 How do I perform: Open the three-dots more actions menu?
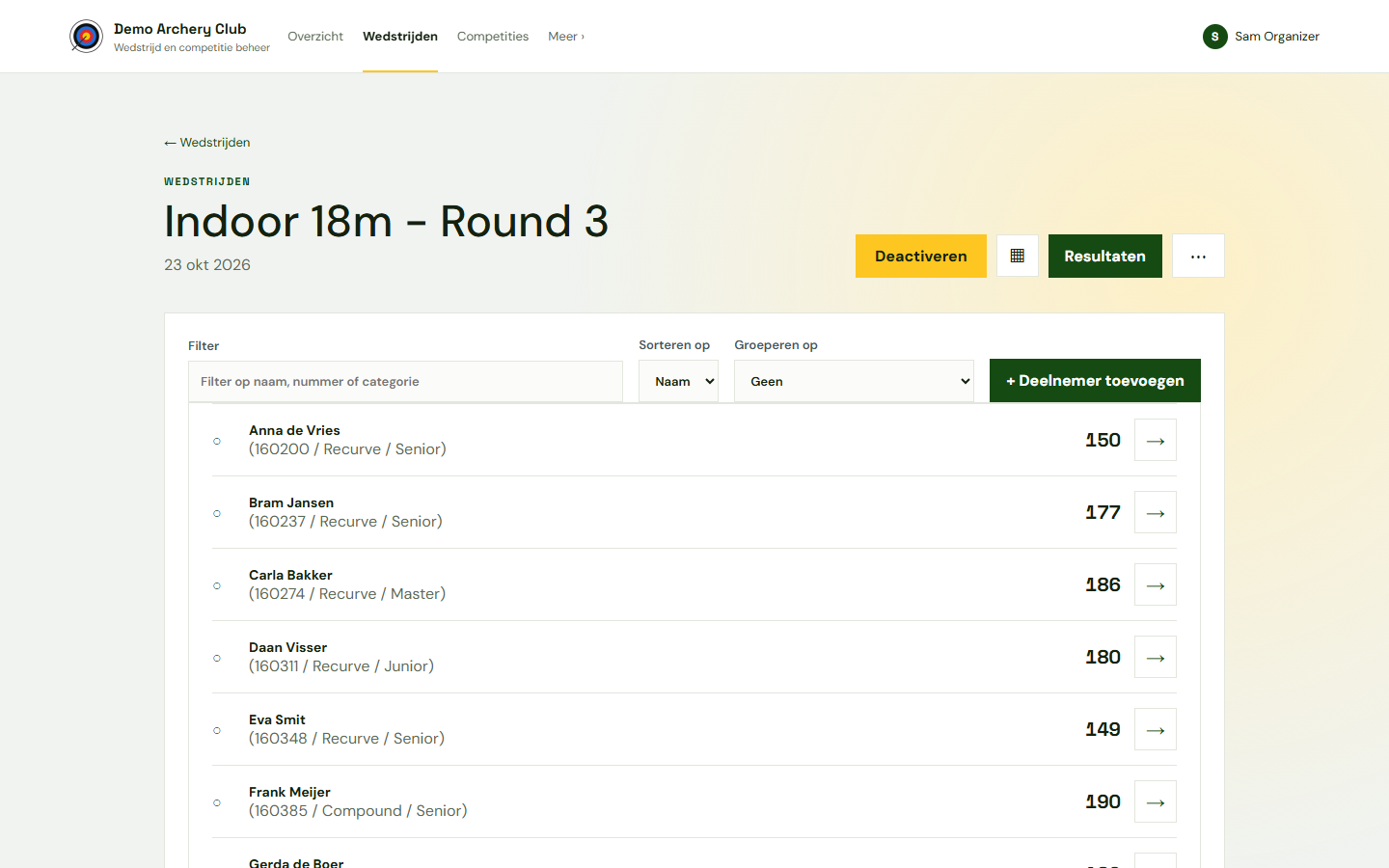tap(1198, 256)
